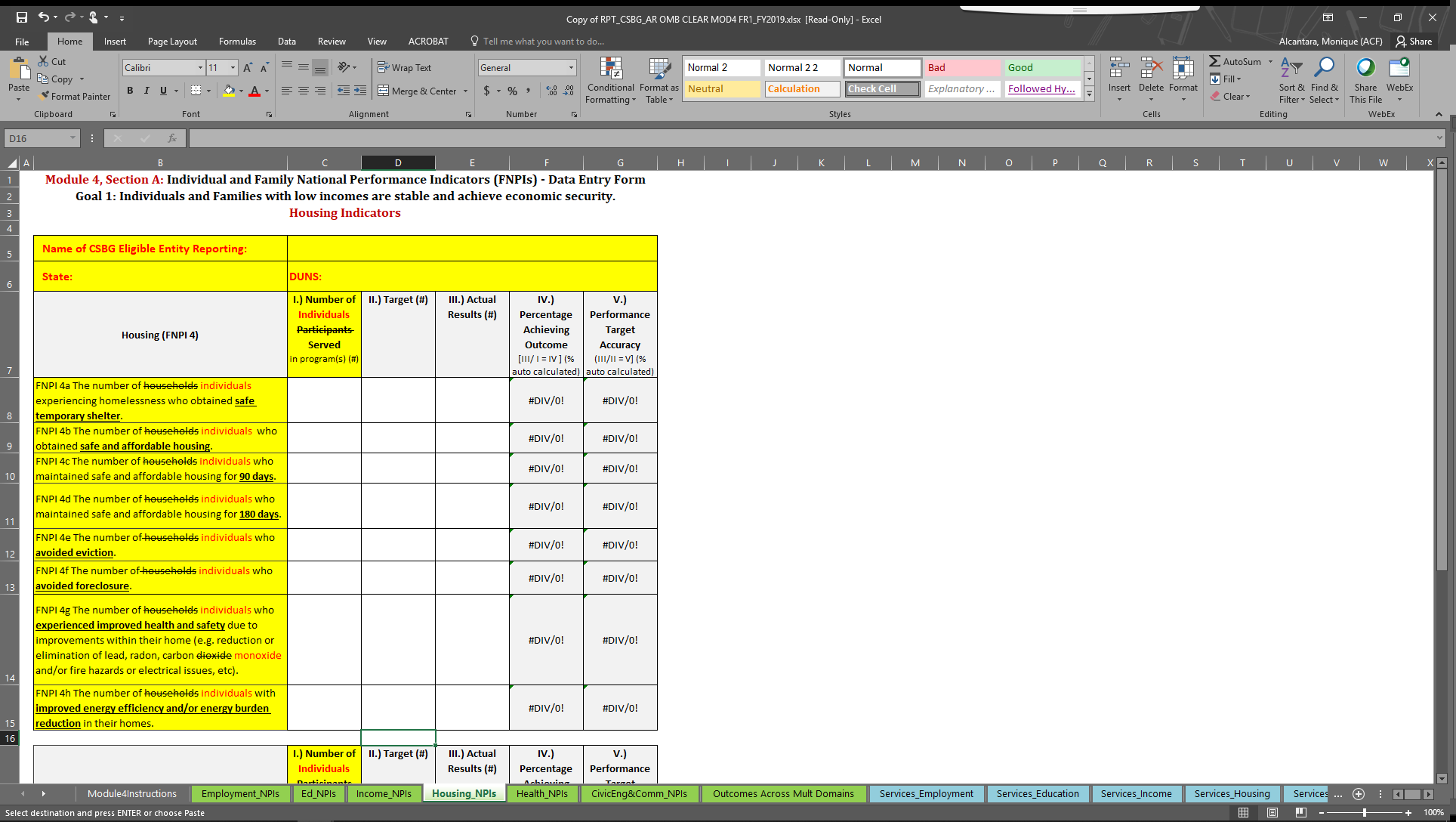
Task: Click the Merge & Center icon
Action: point(384,91)
